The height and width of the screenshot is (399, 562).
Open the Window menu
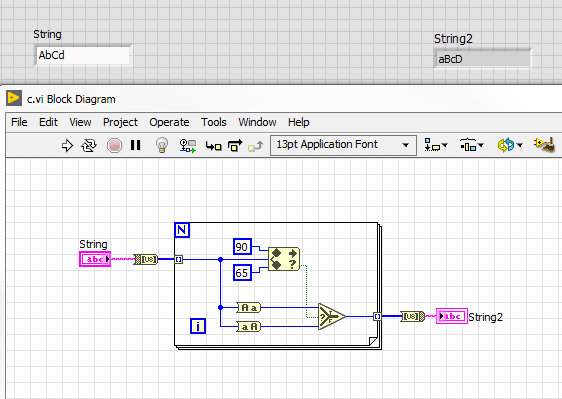pyautogui.click(x=257, y=122)
